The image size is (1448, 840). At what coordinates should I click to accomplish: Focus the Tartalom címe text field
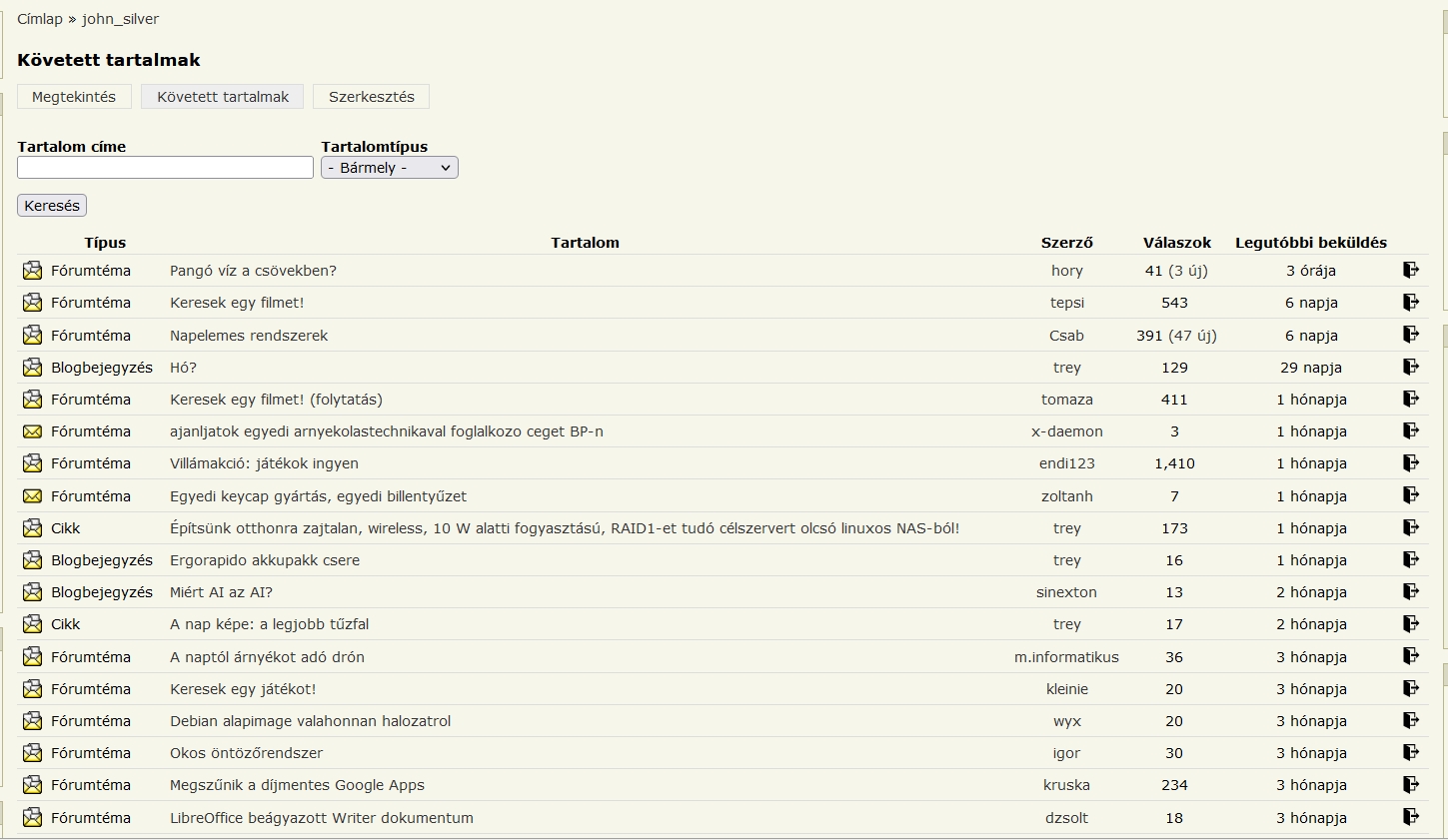point(166,168)
